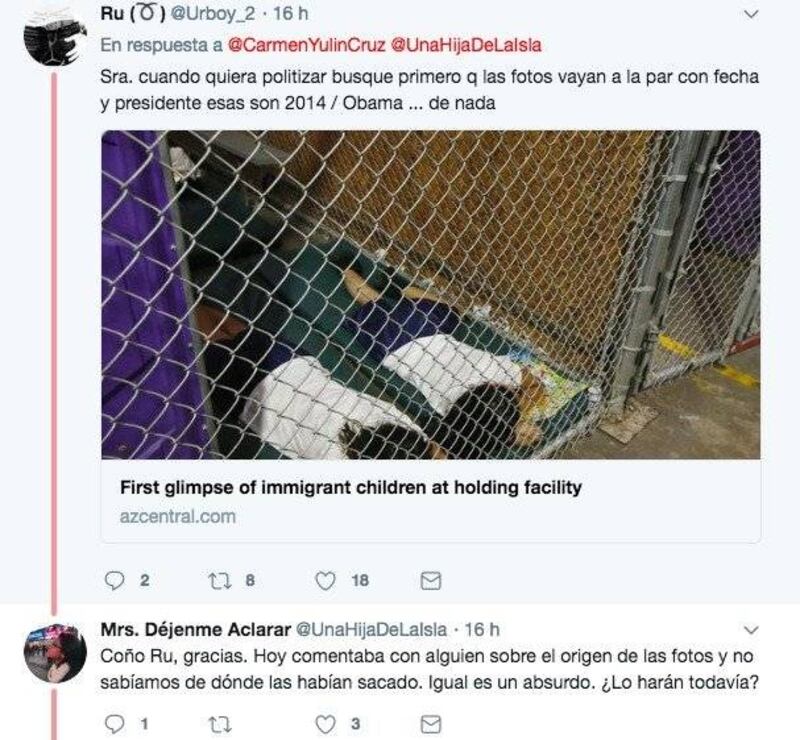The width and height of the screenshot is (800, 740).
Task: Open @UnaHijaDeLaIsla mention in reply header
Action: click(x=466, y=45)
